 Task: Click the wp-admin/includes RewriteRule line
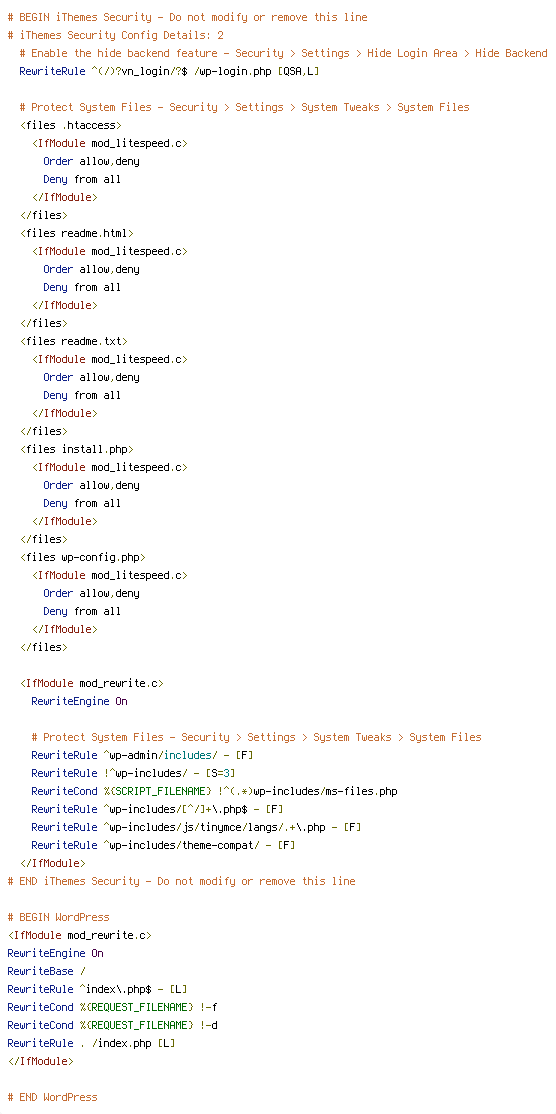click(x=142, y=755)
